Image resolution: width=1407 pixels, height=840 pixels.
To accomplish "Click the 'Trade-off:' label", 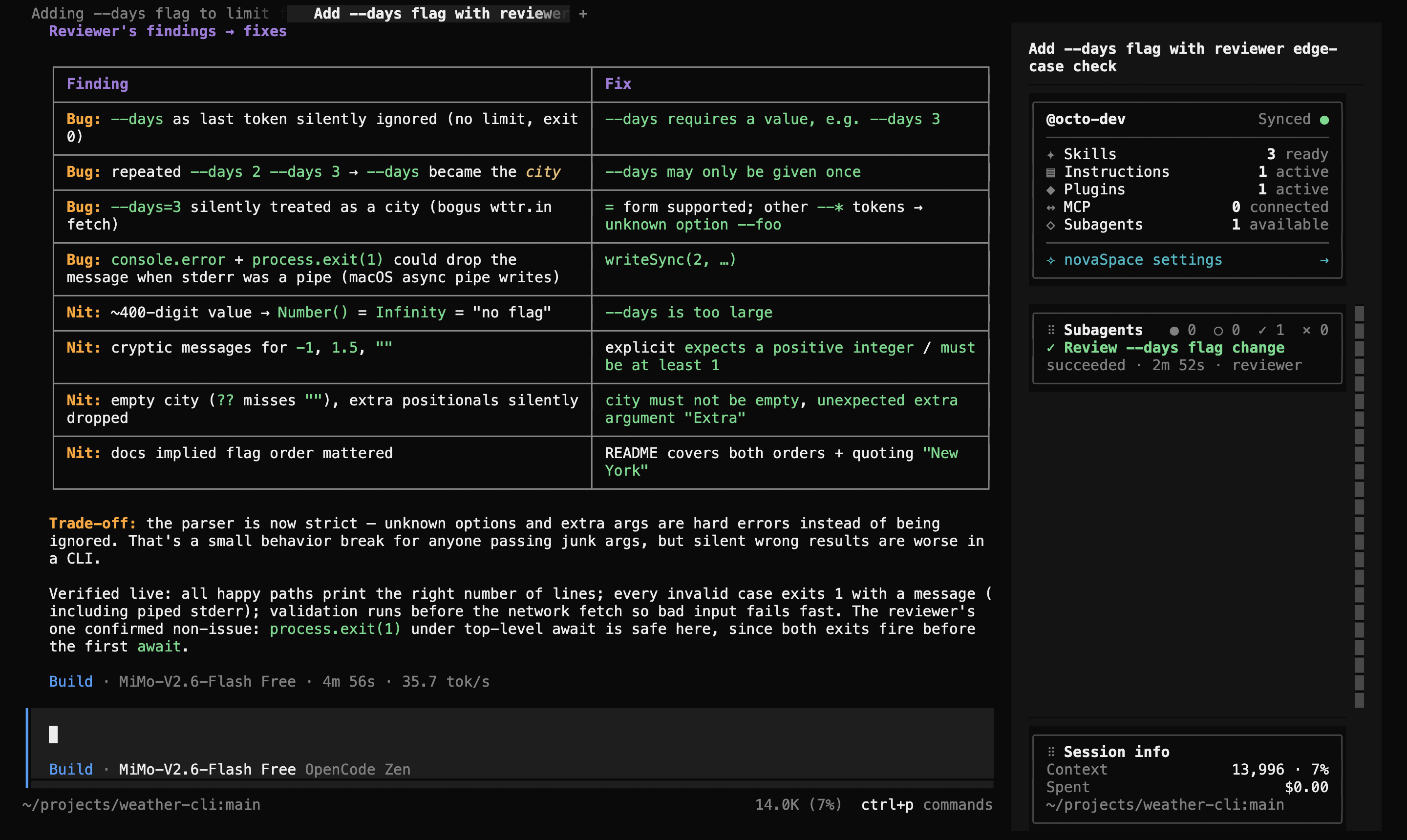I will 93,523.
